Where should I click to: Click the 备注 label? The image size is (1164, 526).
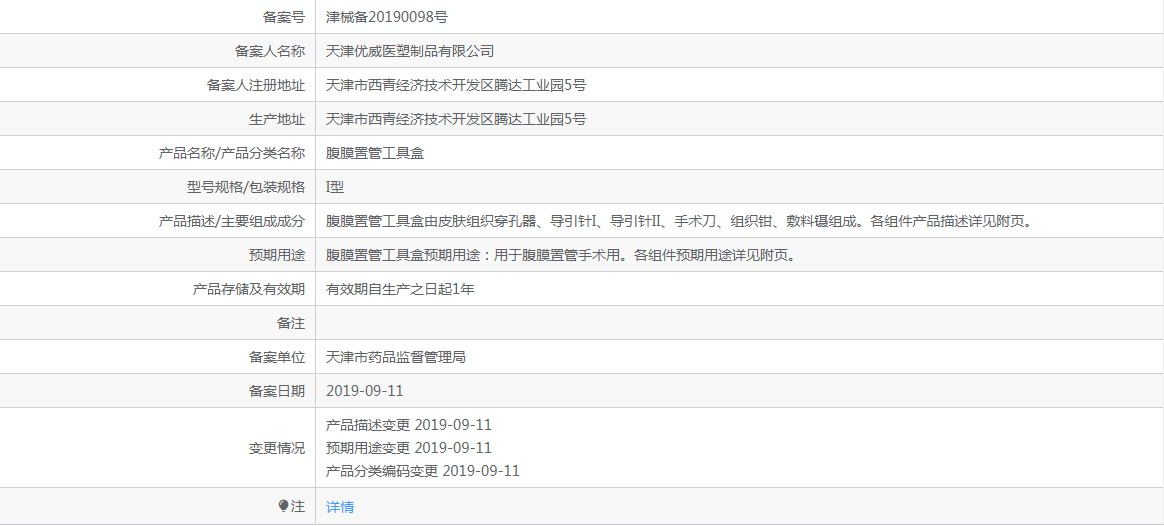tap(290, 323)
